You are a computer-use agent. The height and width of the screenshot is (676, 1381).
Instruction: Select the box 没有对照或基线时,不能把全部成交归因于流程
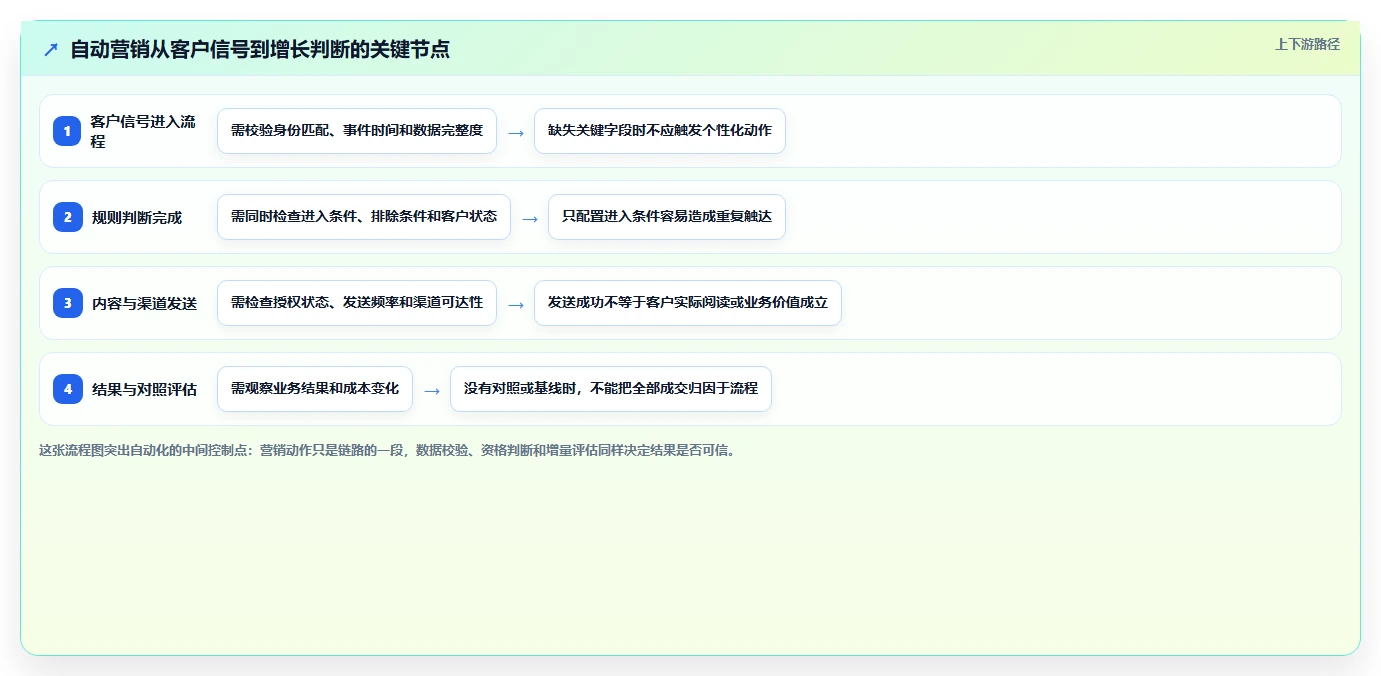611,389
